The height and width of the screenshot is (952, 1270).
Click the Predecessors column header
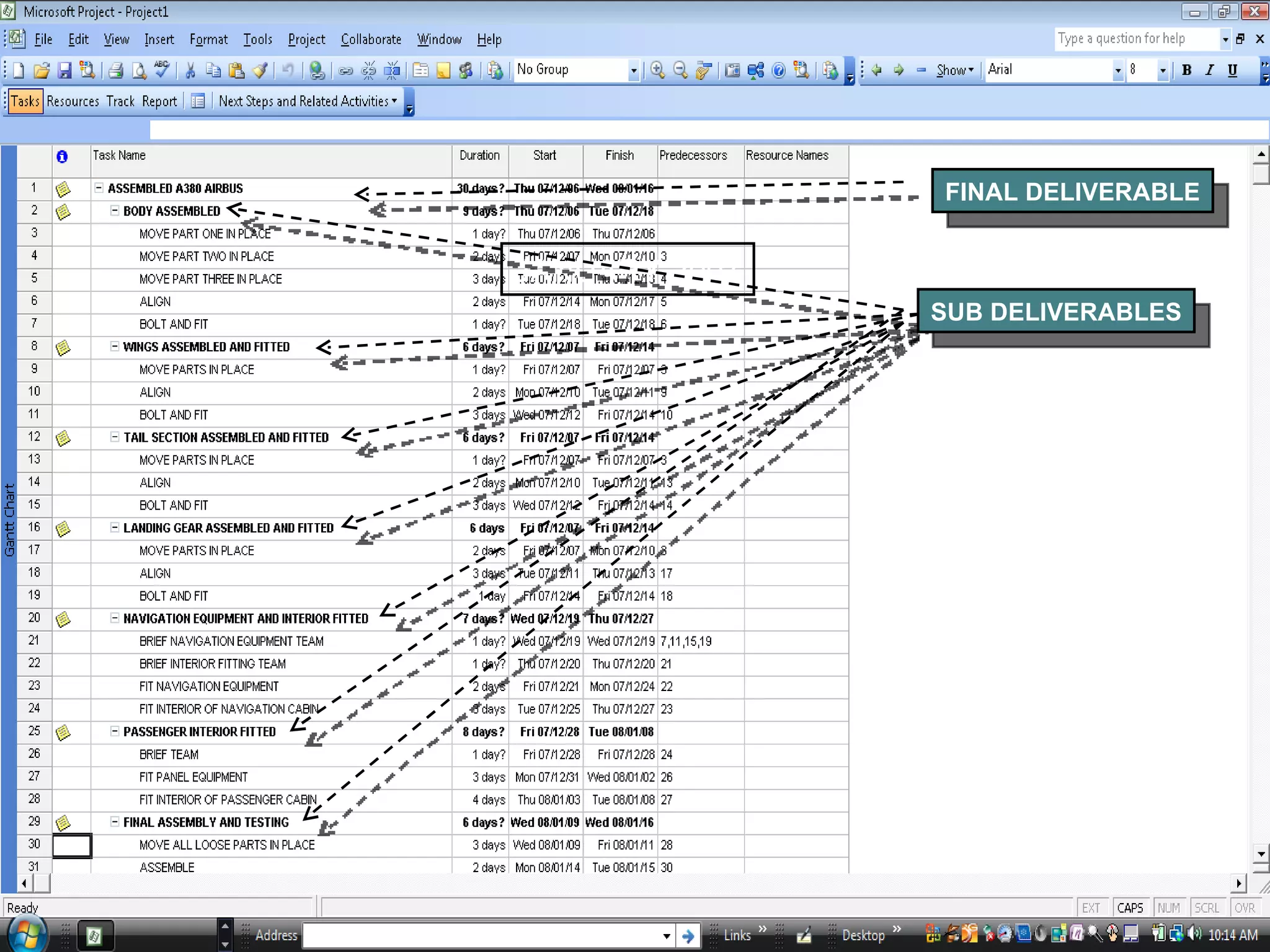click(x=701, y=161)
